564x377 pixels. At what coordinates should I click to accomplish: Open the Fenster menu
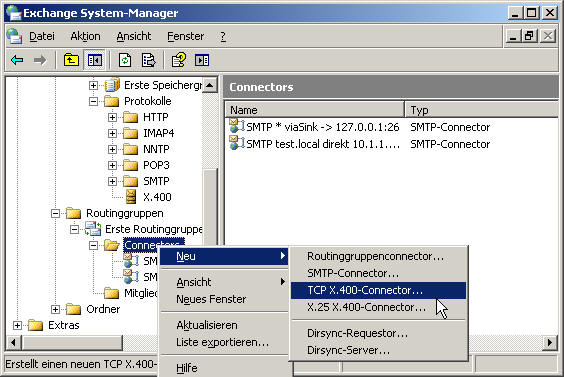tap(186, 36)
